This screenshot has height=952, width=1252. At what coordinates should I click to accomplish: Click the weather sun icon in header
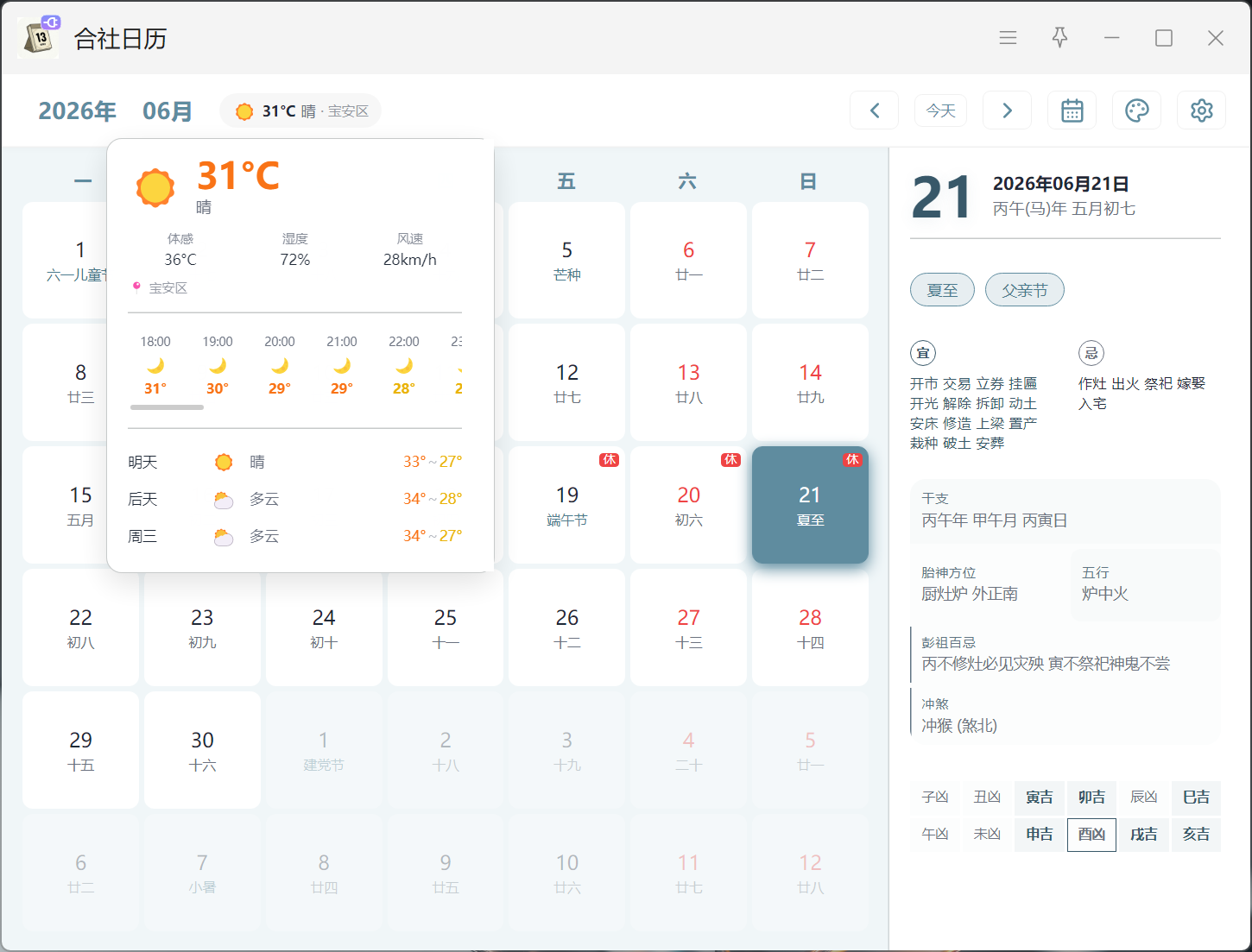tap(244, 111)
